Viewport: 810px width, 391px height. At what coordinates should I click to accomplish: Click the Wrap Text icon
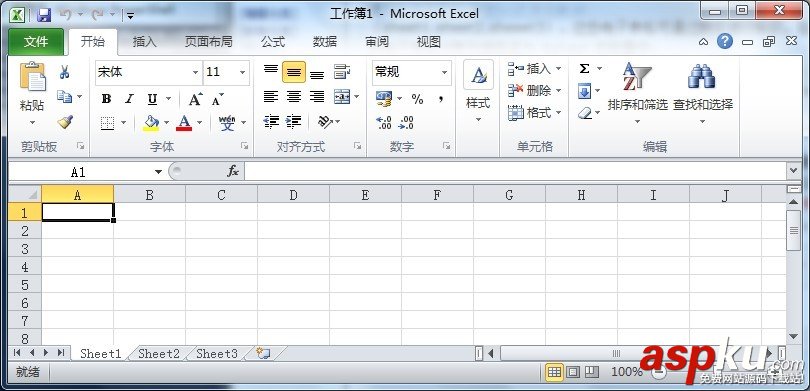coord(342,72)
